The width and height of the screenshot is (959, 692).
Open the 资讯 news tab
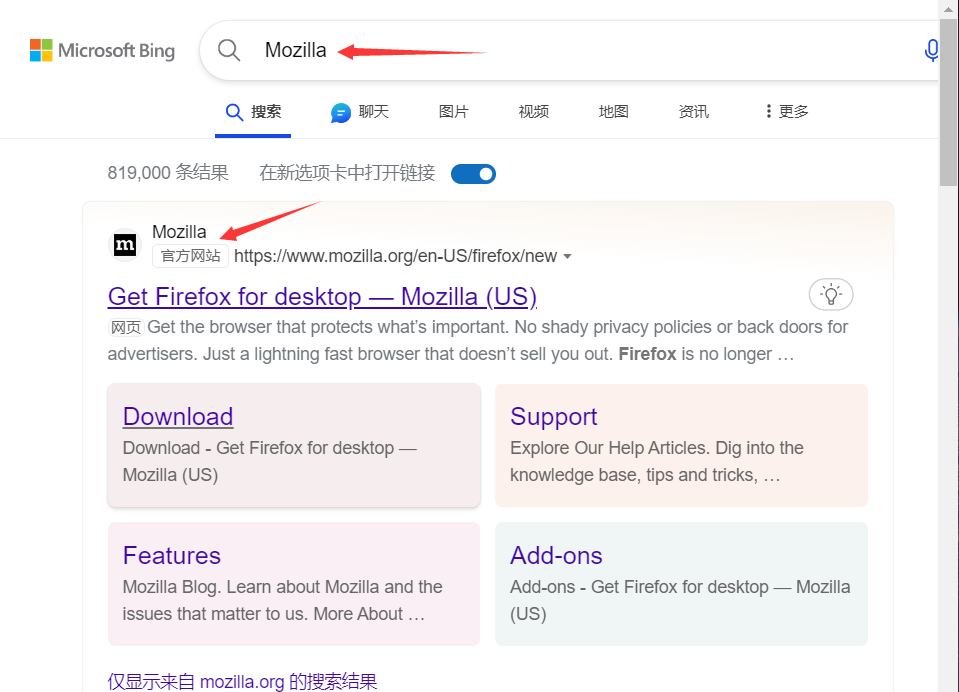[x=694, y=111]
